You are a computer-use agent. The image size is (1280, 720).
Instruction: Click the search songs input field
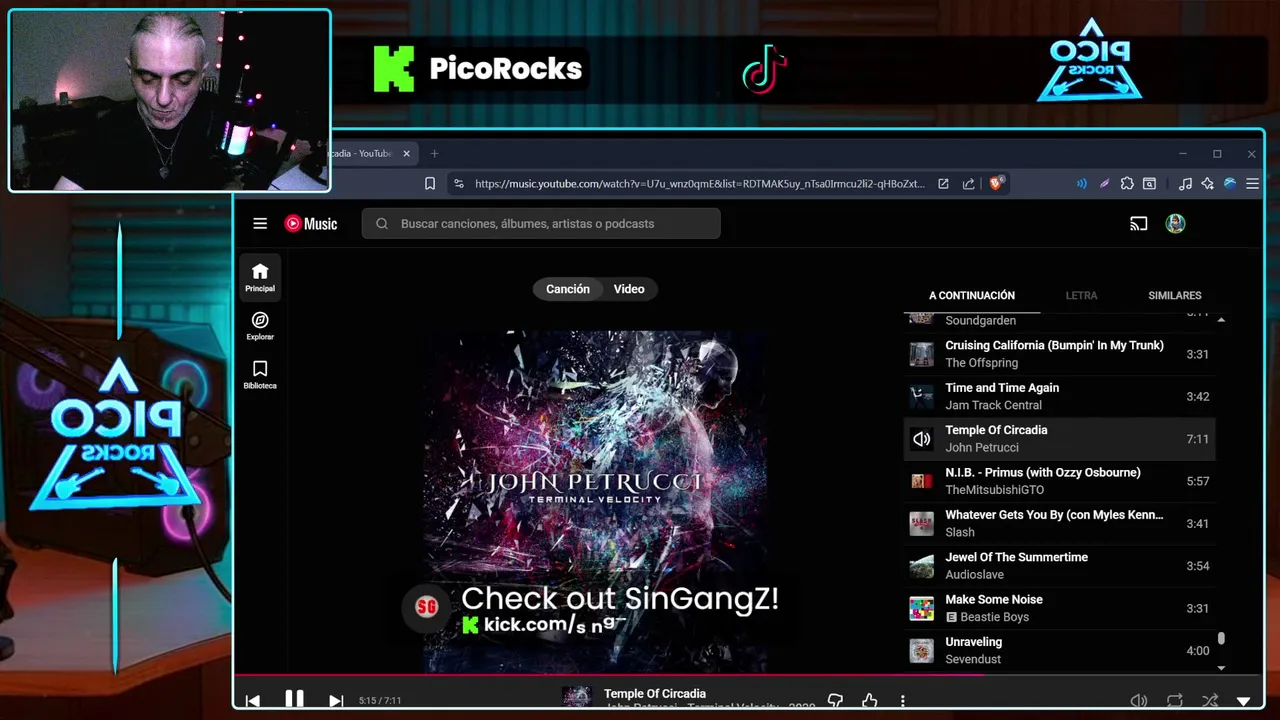click(541, 224)
